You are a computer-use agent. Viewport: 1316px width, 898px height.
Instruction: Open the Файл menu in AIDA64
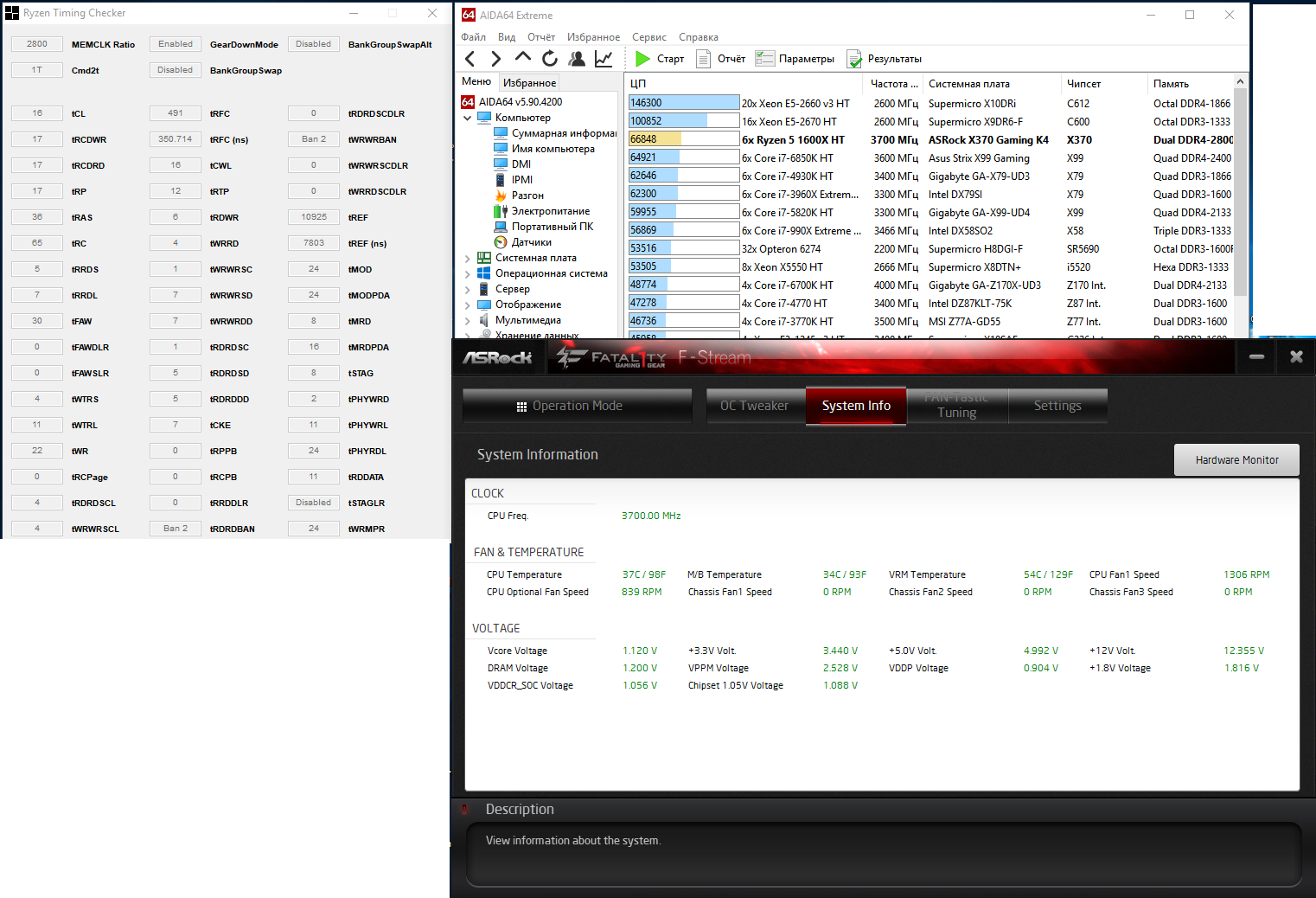pyautogui.click(x=473, y=37)
